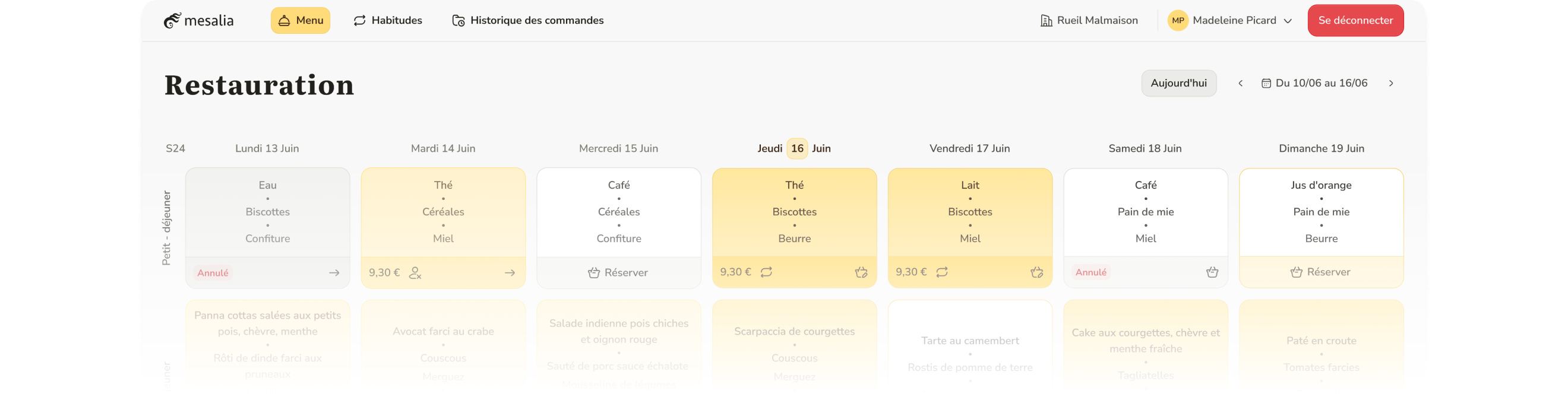The image size is (1568, 394).
Task: Click the recurring habit icon on Vendredi card
Action: click(941, 272)
